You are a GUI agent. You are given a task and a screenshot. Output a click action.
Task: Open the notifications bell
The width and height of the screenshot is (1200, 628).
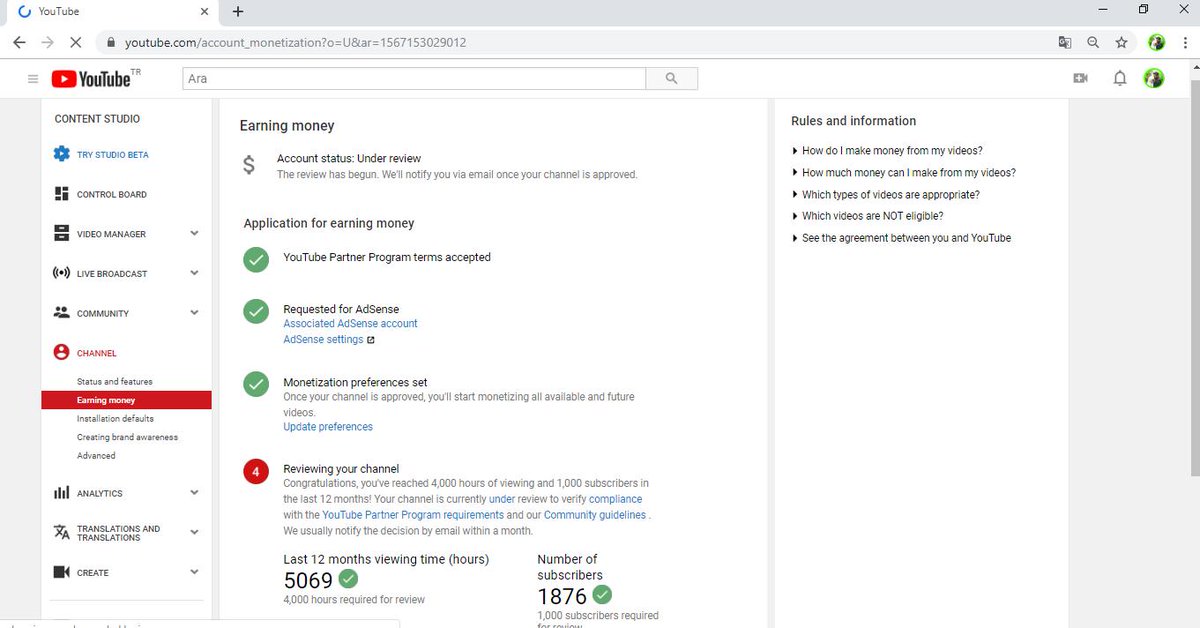click(1120, 78)
